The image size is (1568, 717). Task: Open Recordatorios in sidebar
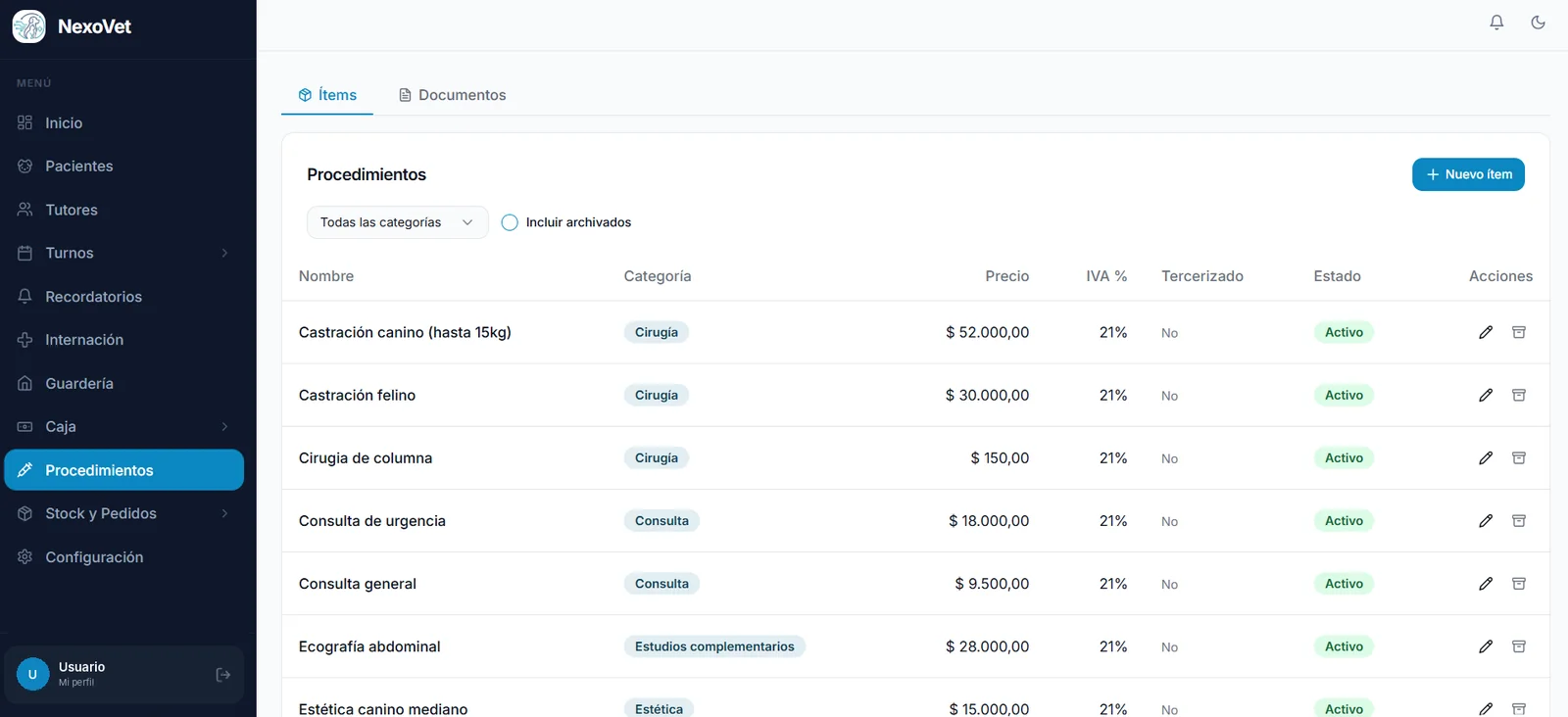[x=123, y=296]
